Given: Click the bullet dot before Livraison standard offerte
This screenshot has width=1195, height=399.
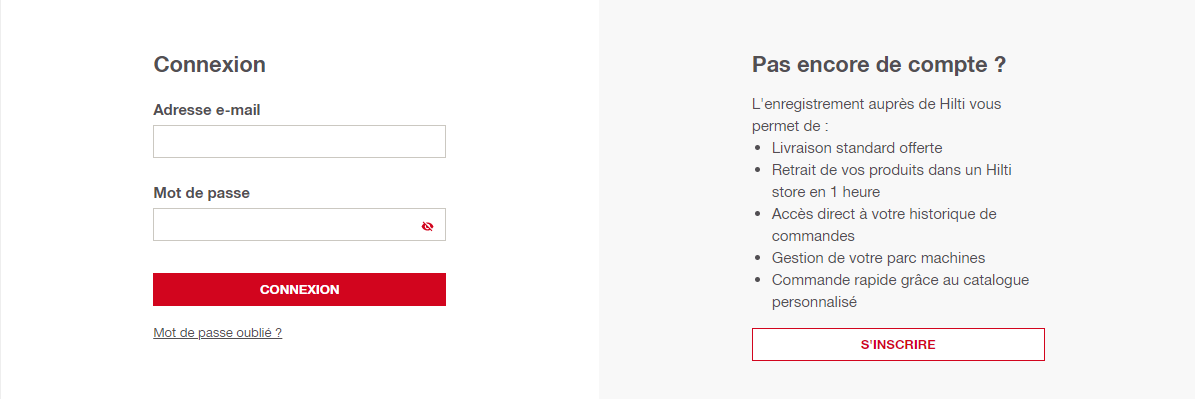Looking at the screenshot, I should click(x=758, y=148).
